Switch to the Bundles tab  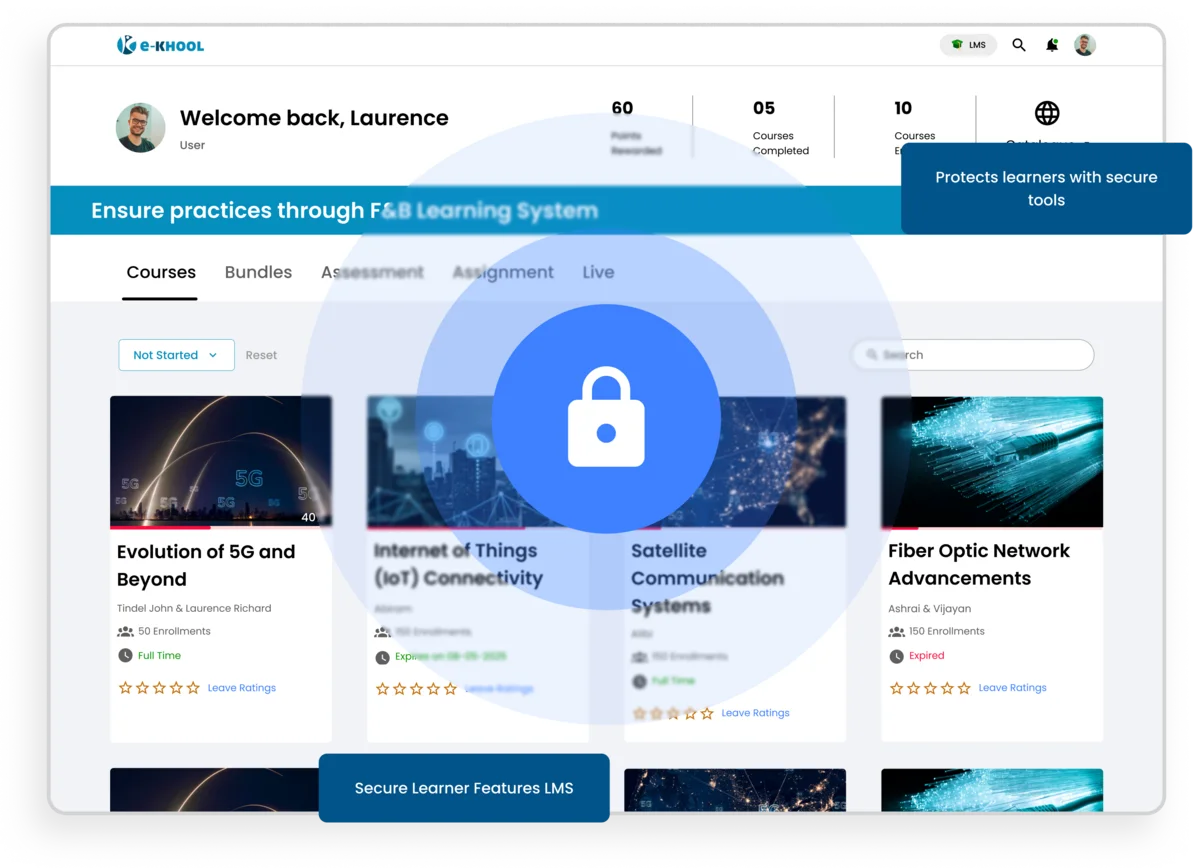coord(258,272)
